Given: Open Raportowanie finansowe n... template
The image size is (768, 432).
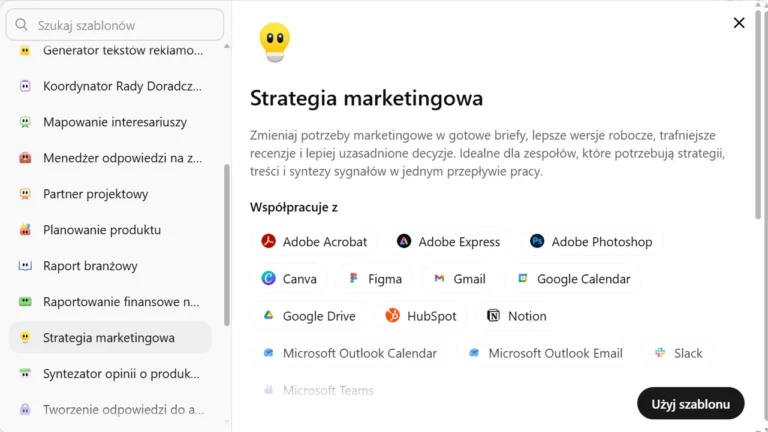Looking at the screenshot, I should (111, 302).
